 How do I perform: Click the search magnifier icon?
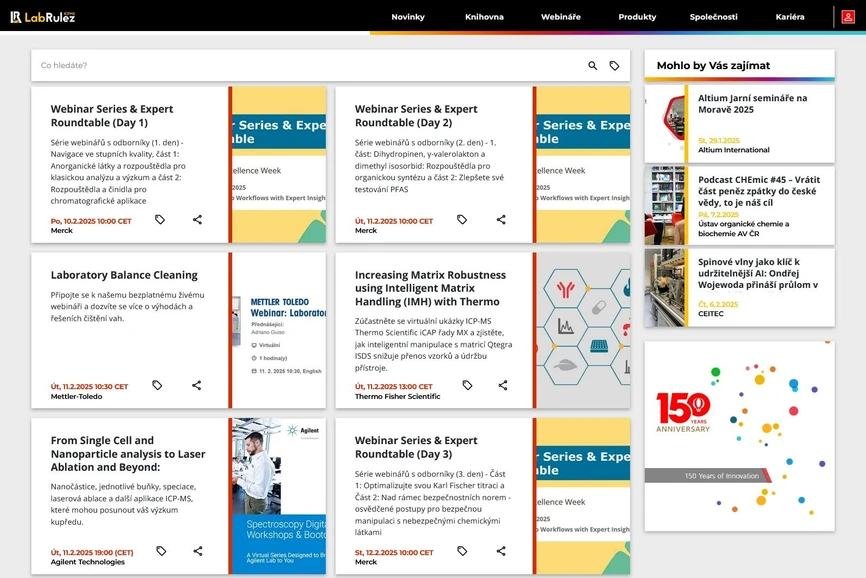click(x=592, y=66)
